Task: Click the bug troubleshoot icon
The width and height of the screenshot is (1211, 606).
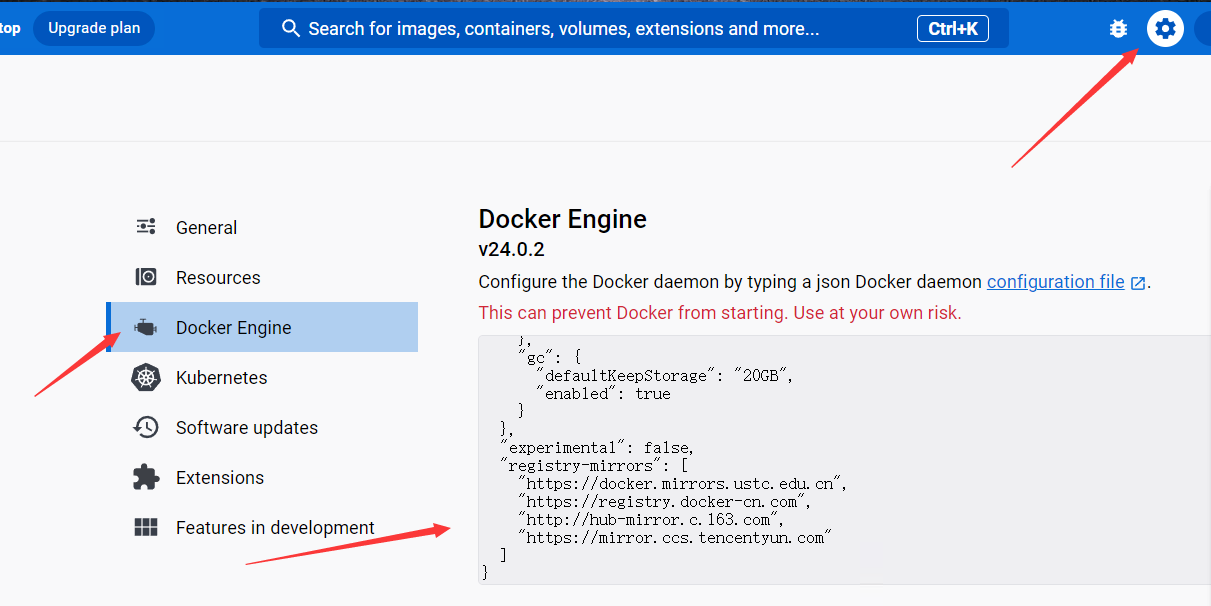Action: coord(1118,29)
